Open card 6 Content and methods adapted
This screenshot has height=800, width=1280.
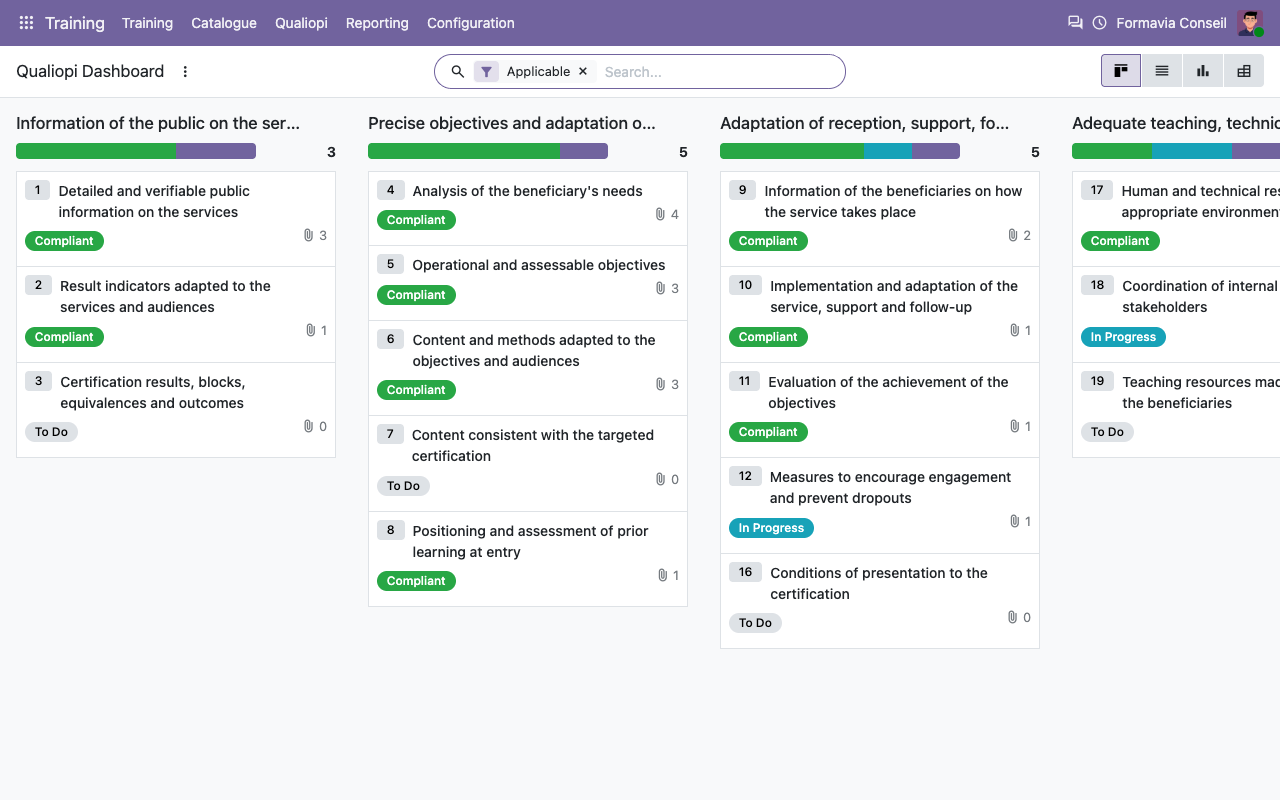[528, 368]
